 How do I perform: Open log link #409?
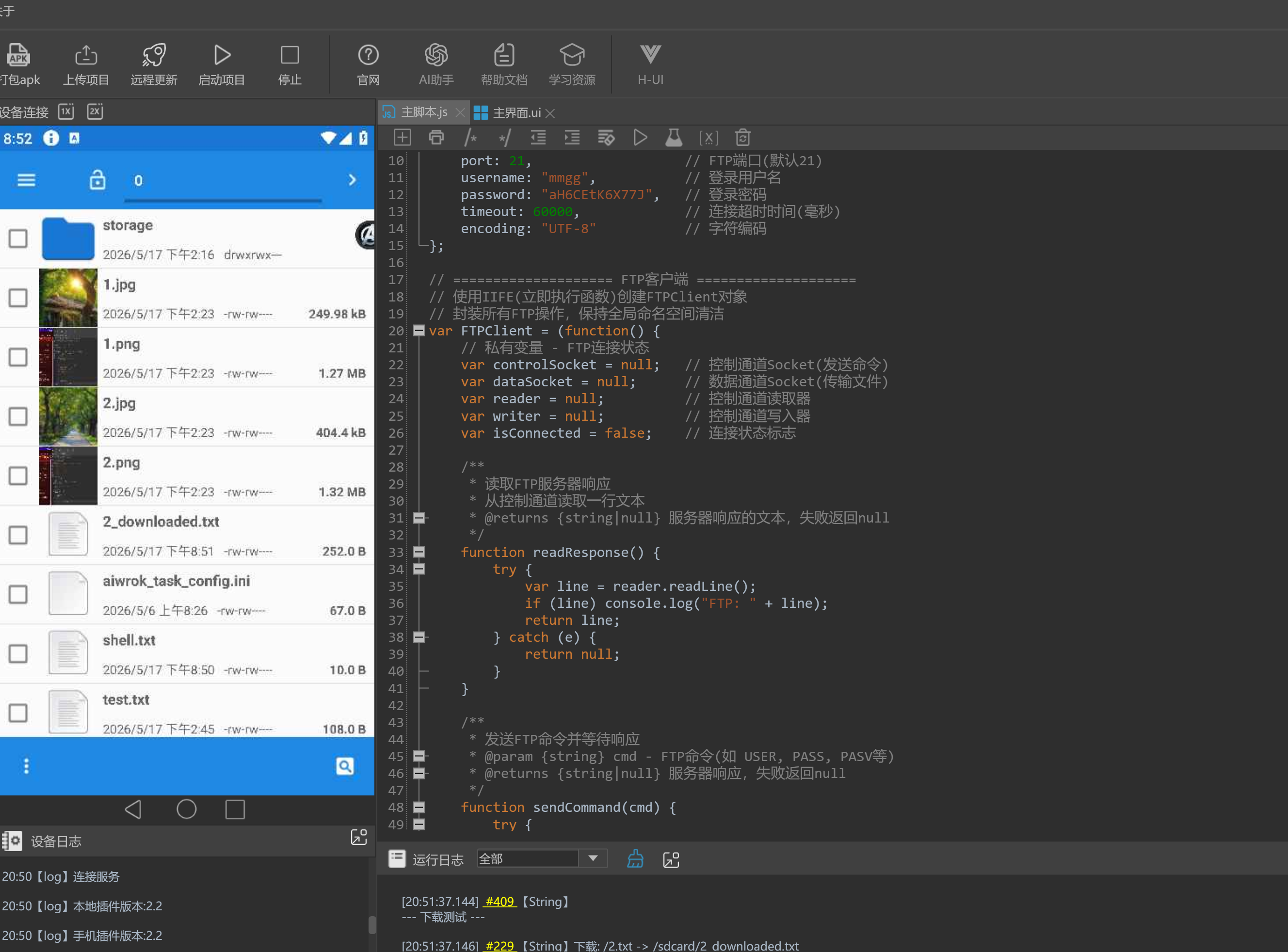click(x=499, y=901)
